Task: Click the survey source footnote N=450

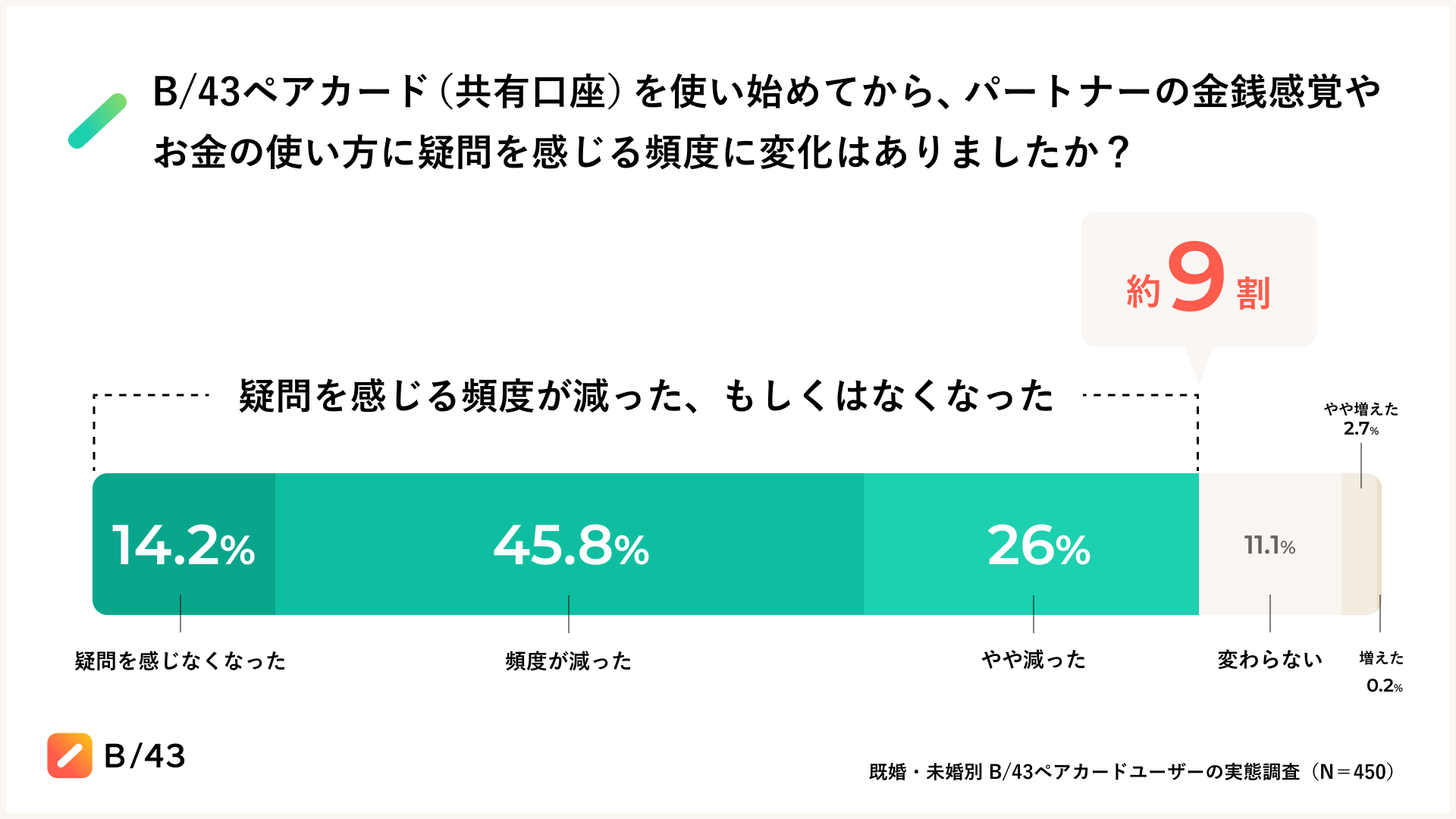Action: click(x=1131, y=772)
